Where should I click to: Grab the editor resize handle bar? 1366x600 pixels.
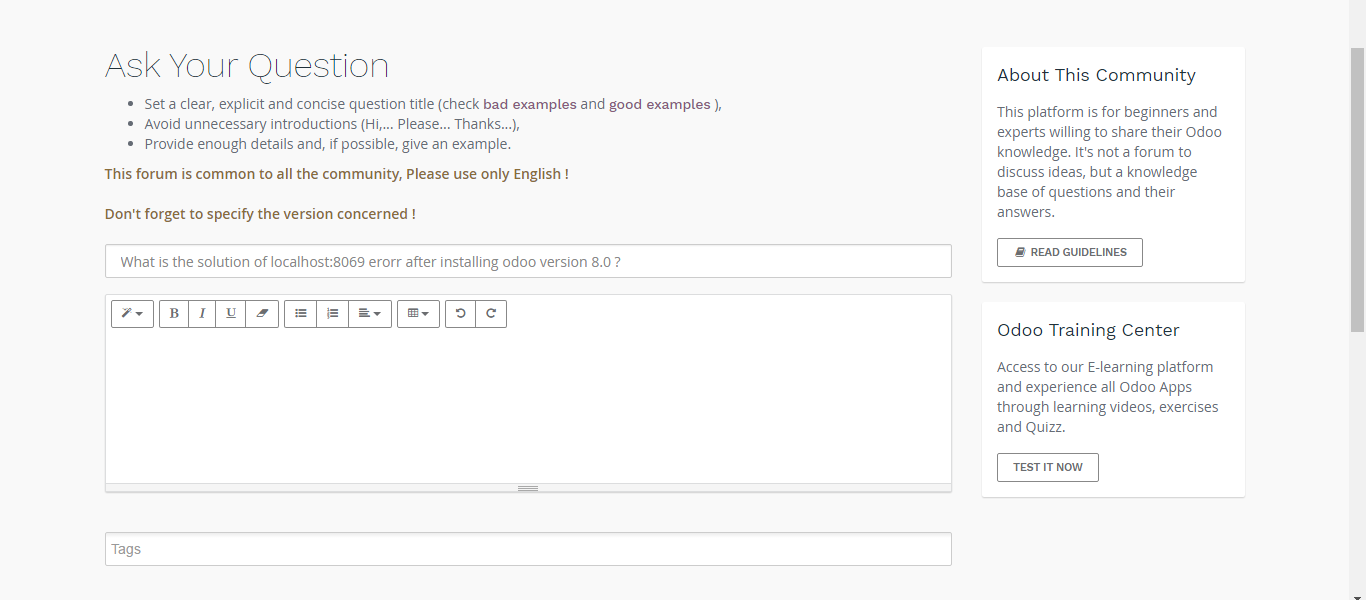[x=528, y=488]
